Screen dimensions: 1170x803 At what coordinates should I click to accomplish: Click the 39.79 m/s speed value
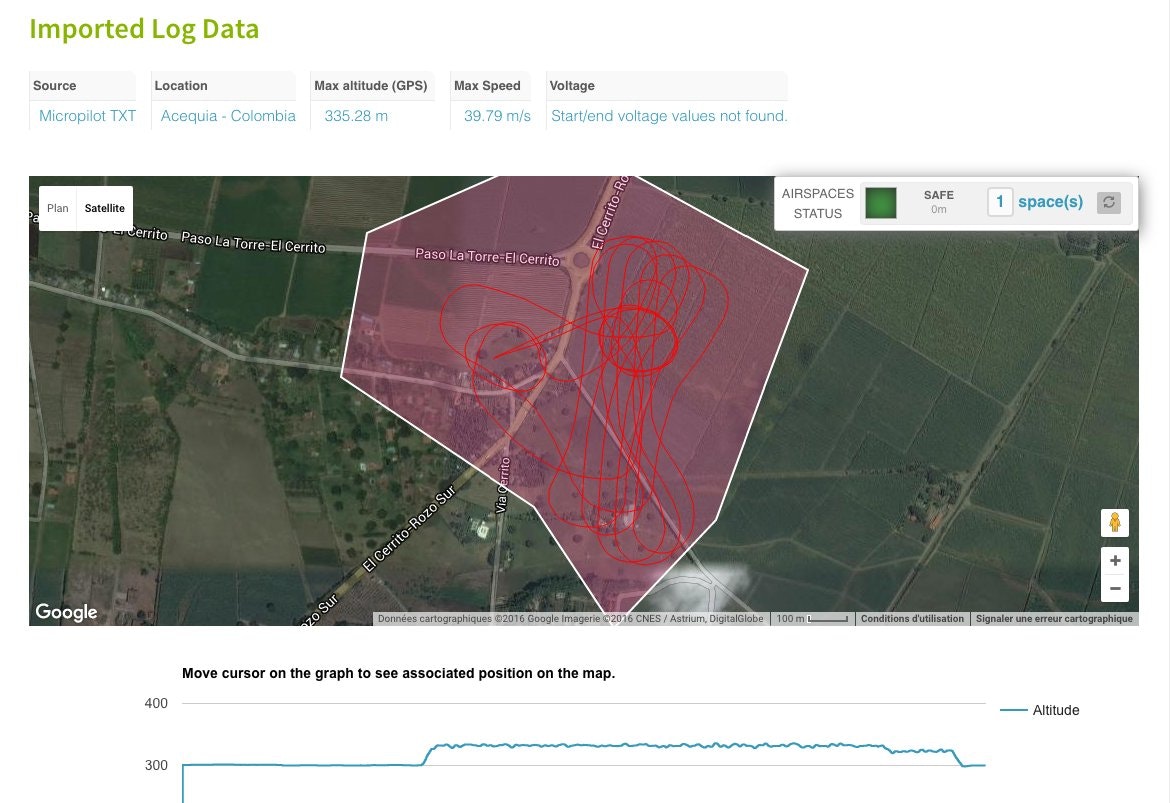(x=497, y=116)
